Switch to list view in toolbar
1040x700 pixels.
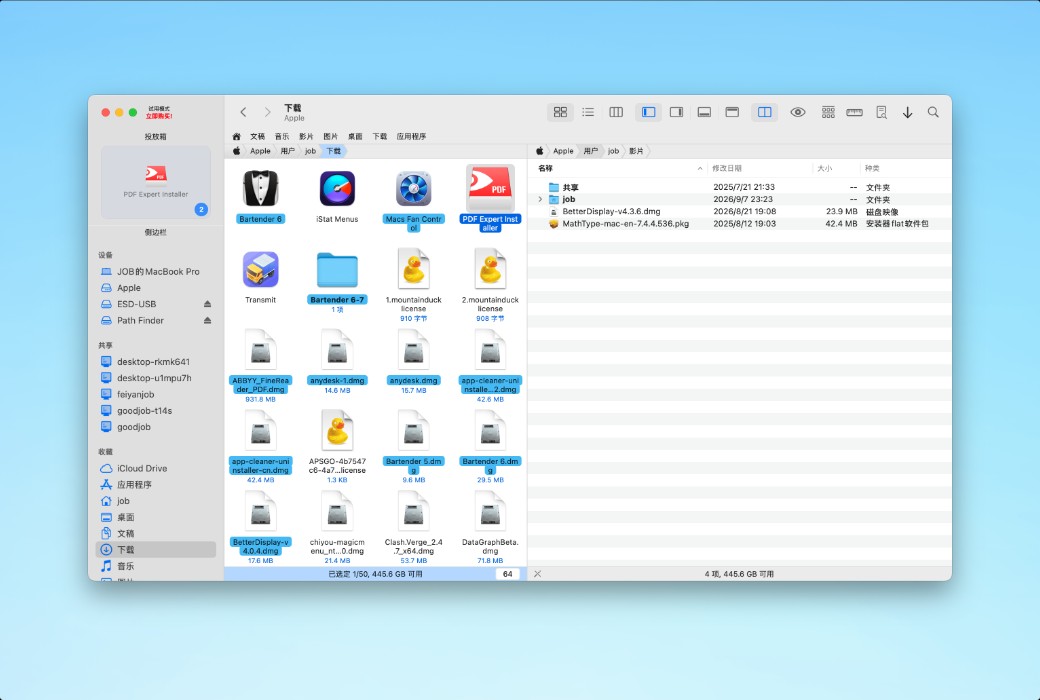tap(588, 112)
